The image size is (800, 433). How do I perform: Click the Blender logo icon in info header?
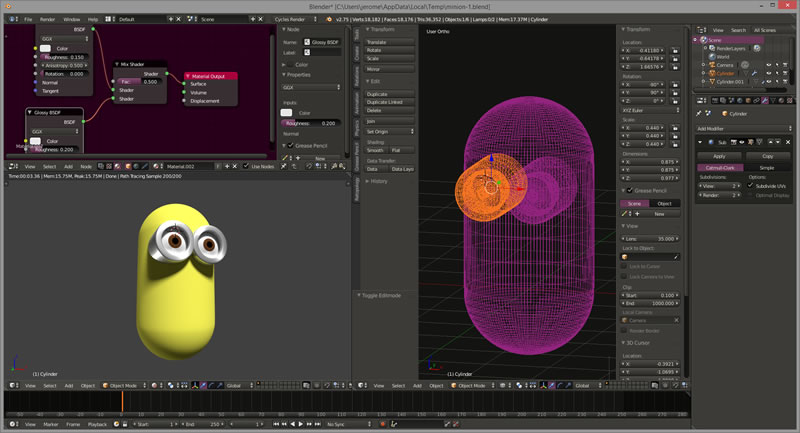point(329,19)
